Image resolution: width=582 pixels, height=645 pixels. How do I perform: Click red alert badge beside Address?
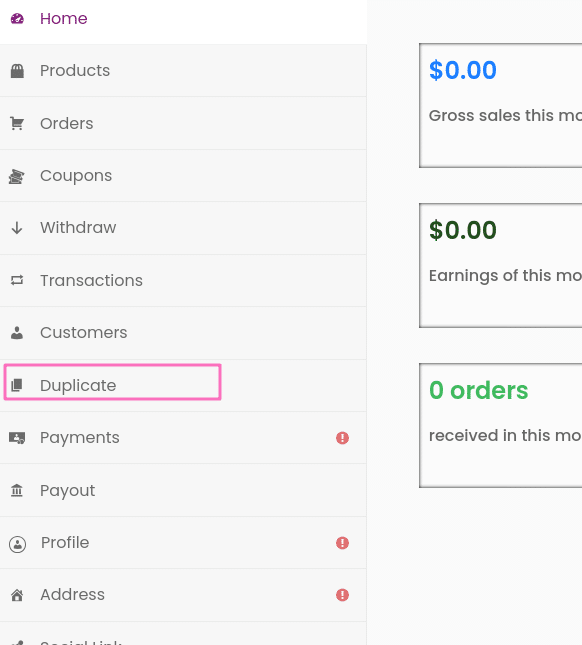(342, 595)
